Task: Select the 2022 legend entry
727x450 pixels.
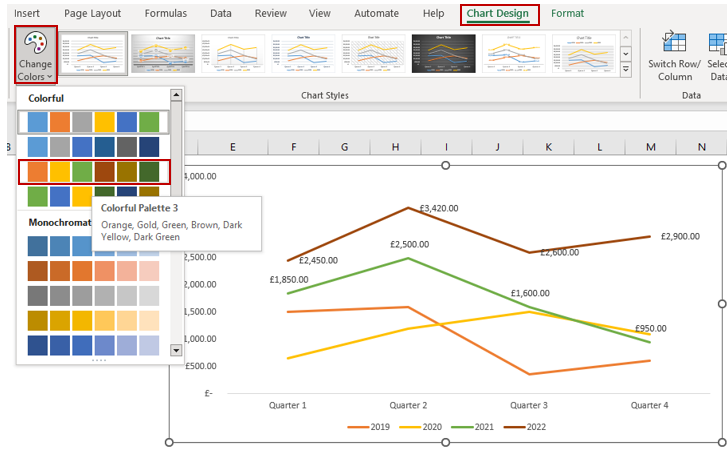Action: 525,427
